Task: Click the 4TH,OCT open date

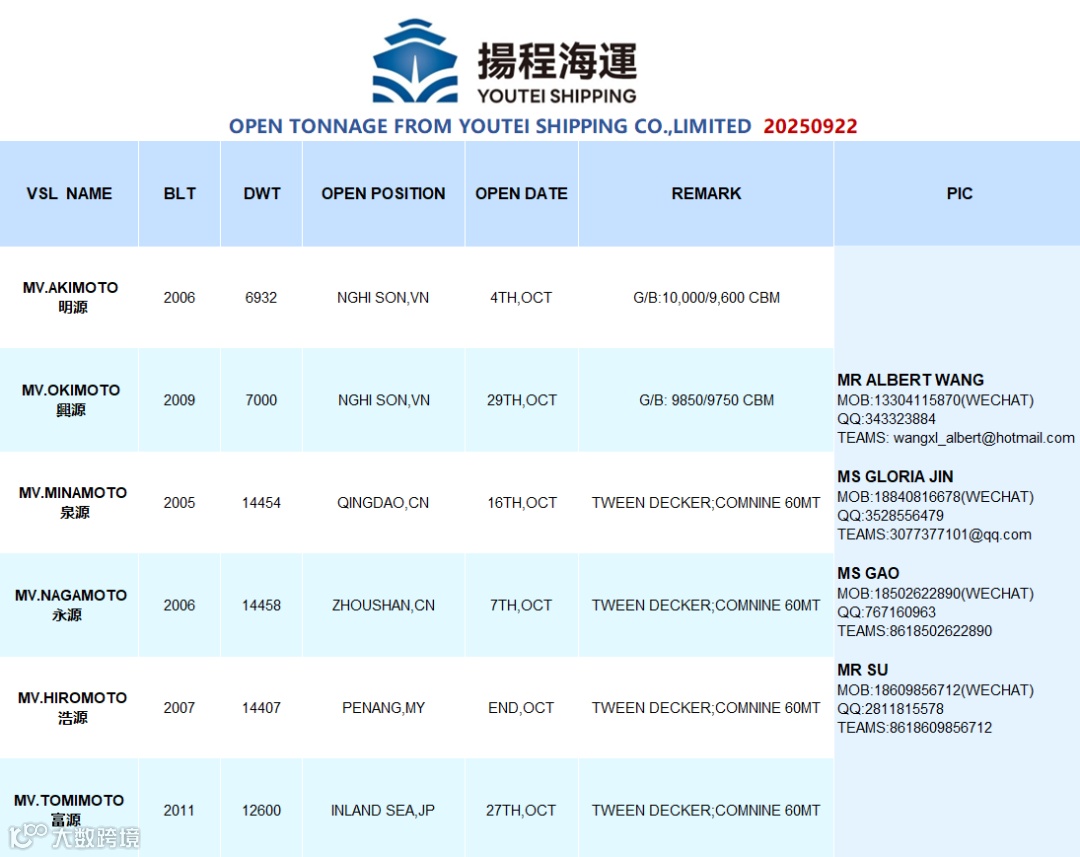Action: tap(521, 298)
